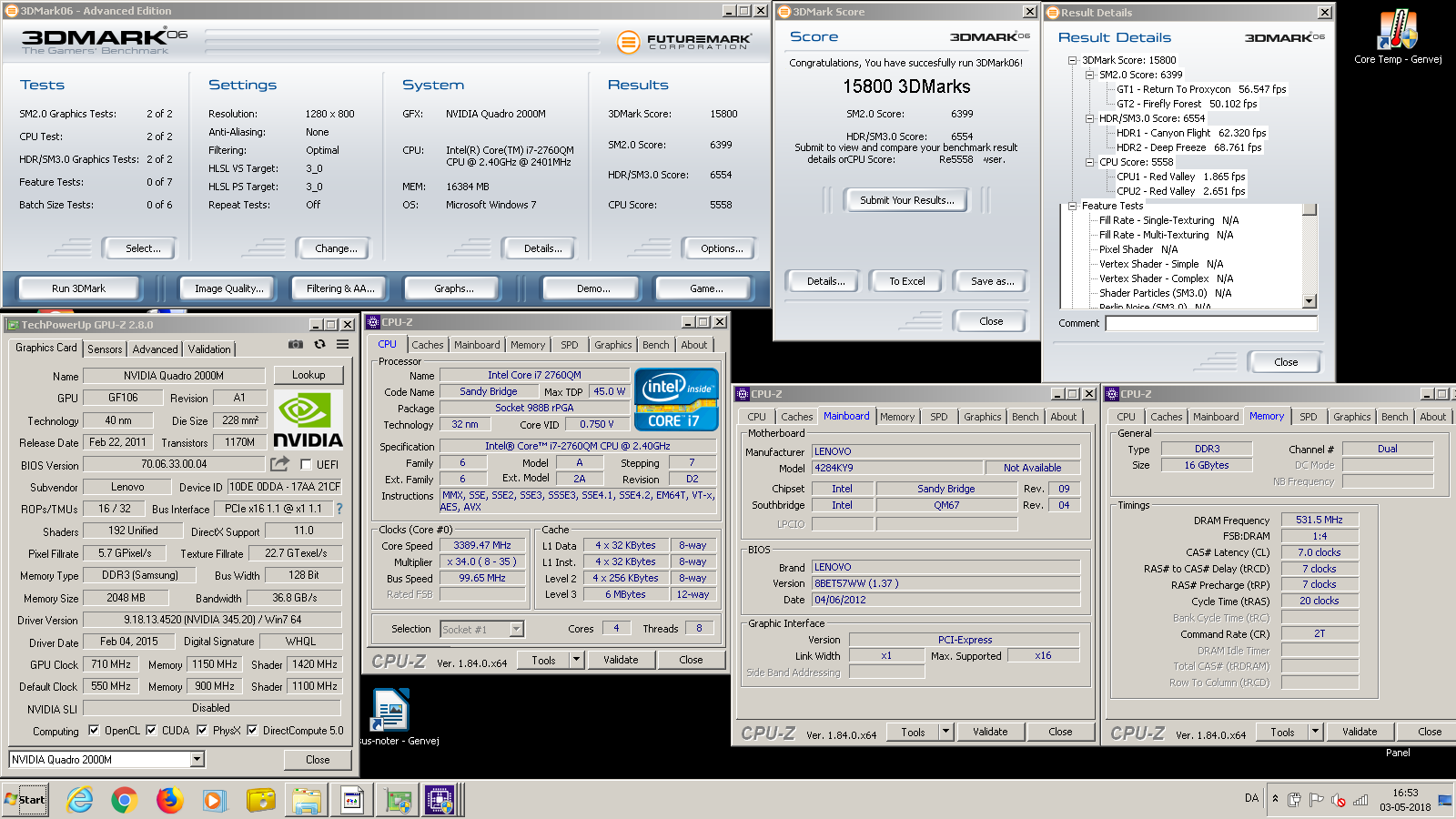
Task: Click the DA language indicator
Action: click(x=1251, y=798)
